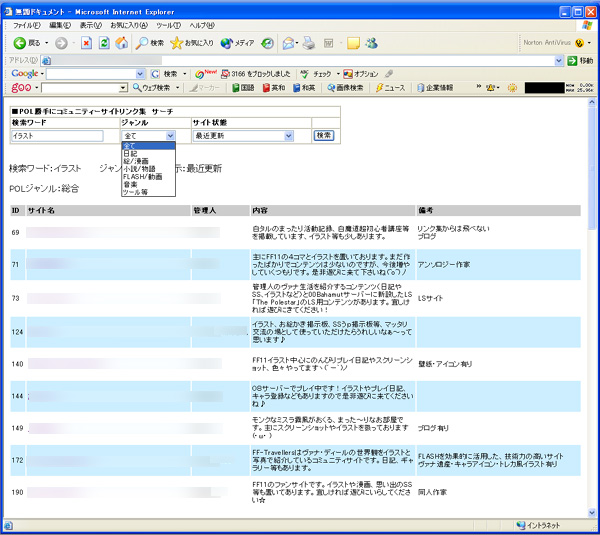The width and height of the screenshot is (600, 535).
Task: Go to Home page icon
Action: point(121,43)
